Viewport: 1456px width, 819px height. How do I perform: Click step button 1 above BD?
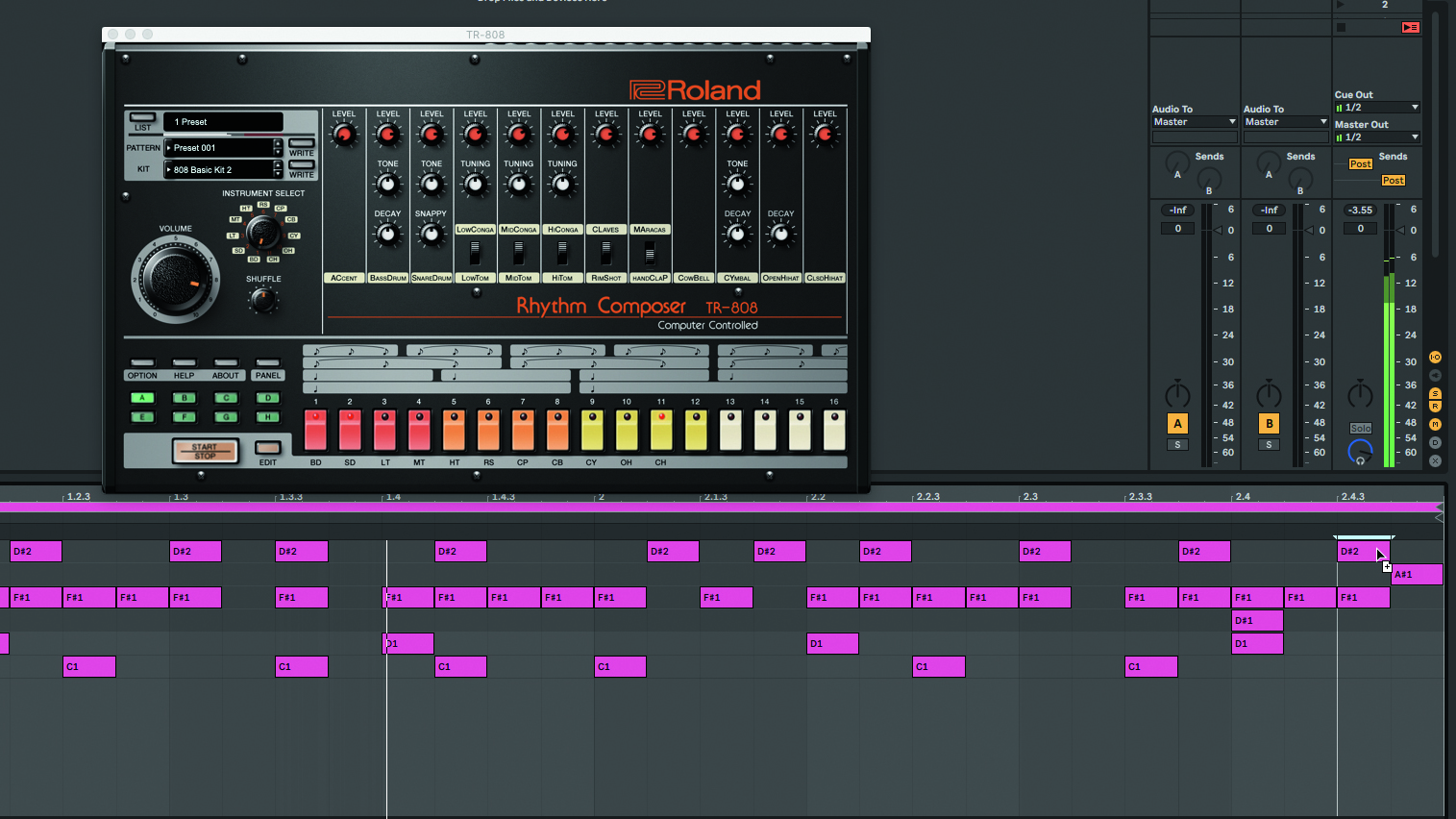click(x=316, y=430)
